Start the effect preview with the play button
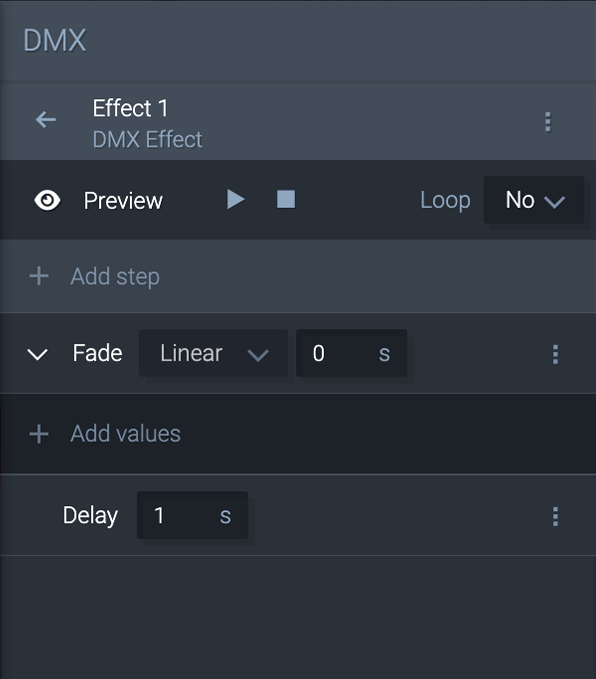Image resolution: width=596 pixels, height=679 pixels. tap(236, 200)
